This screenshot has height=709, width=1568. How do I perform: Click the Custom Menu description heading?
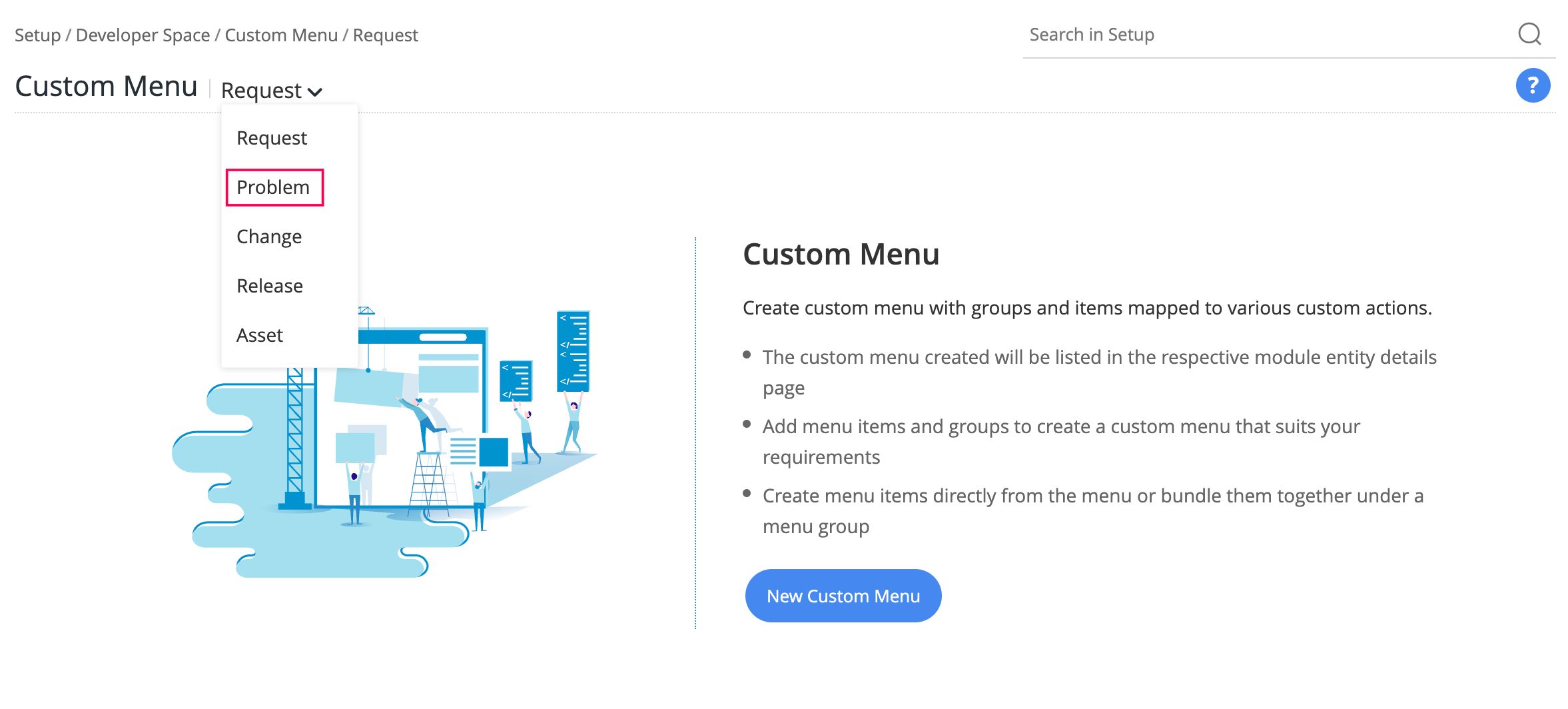(841, 254)
